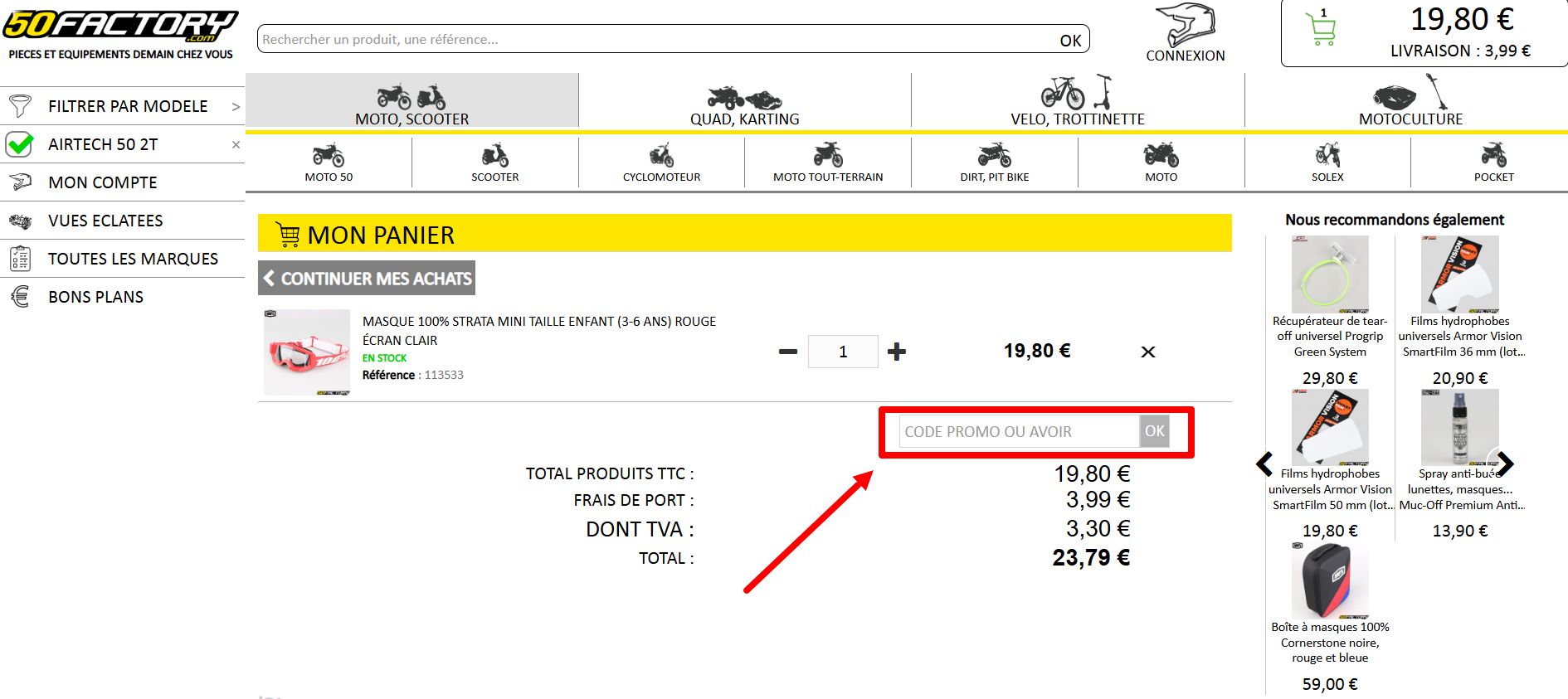Open the Scooter subcategory

[495, 163]
